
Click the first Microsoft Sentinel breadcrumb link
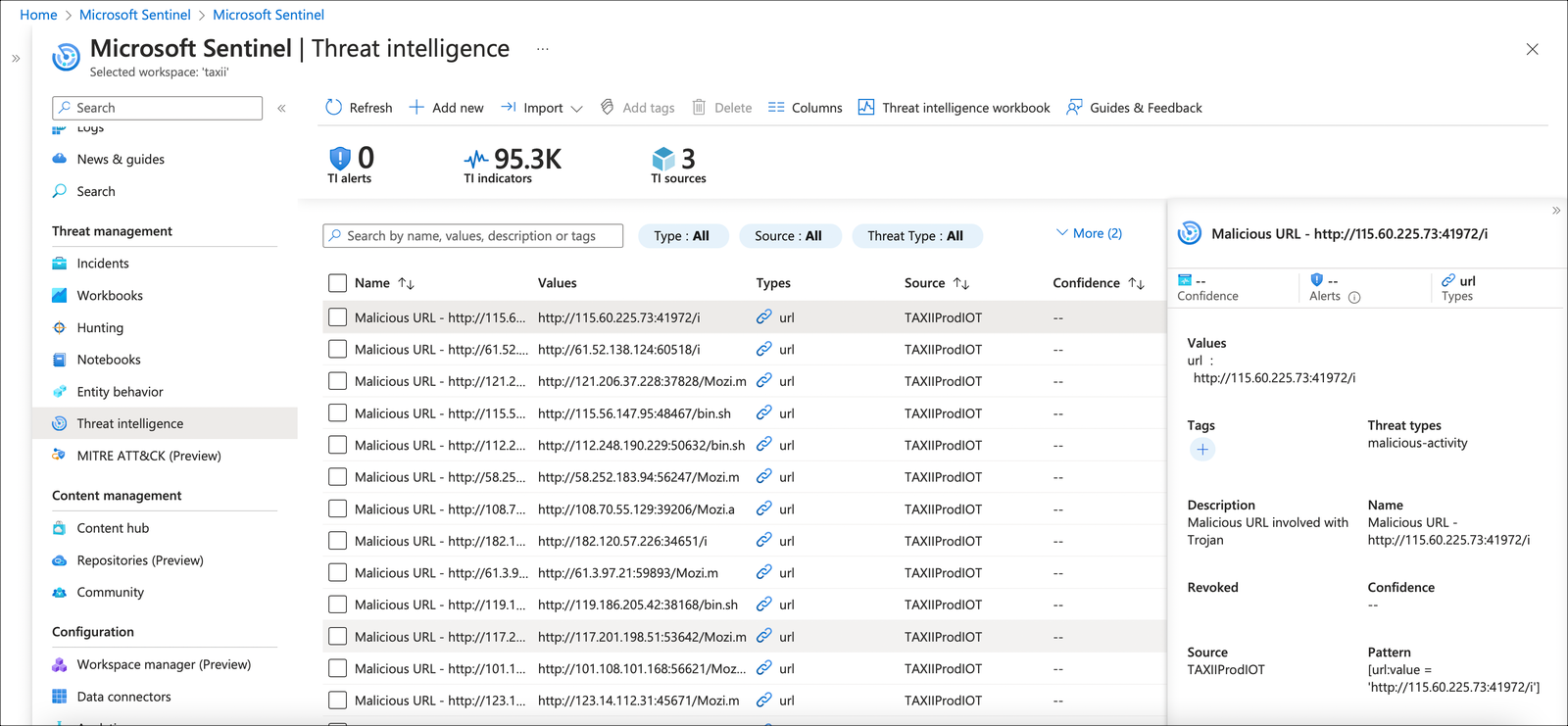pyautogui.click(x=135, y=15)
